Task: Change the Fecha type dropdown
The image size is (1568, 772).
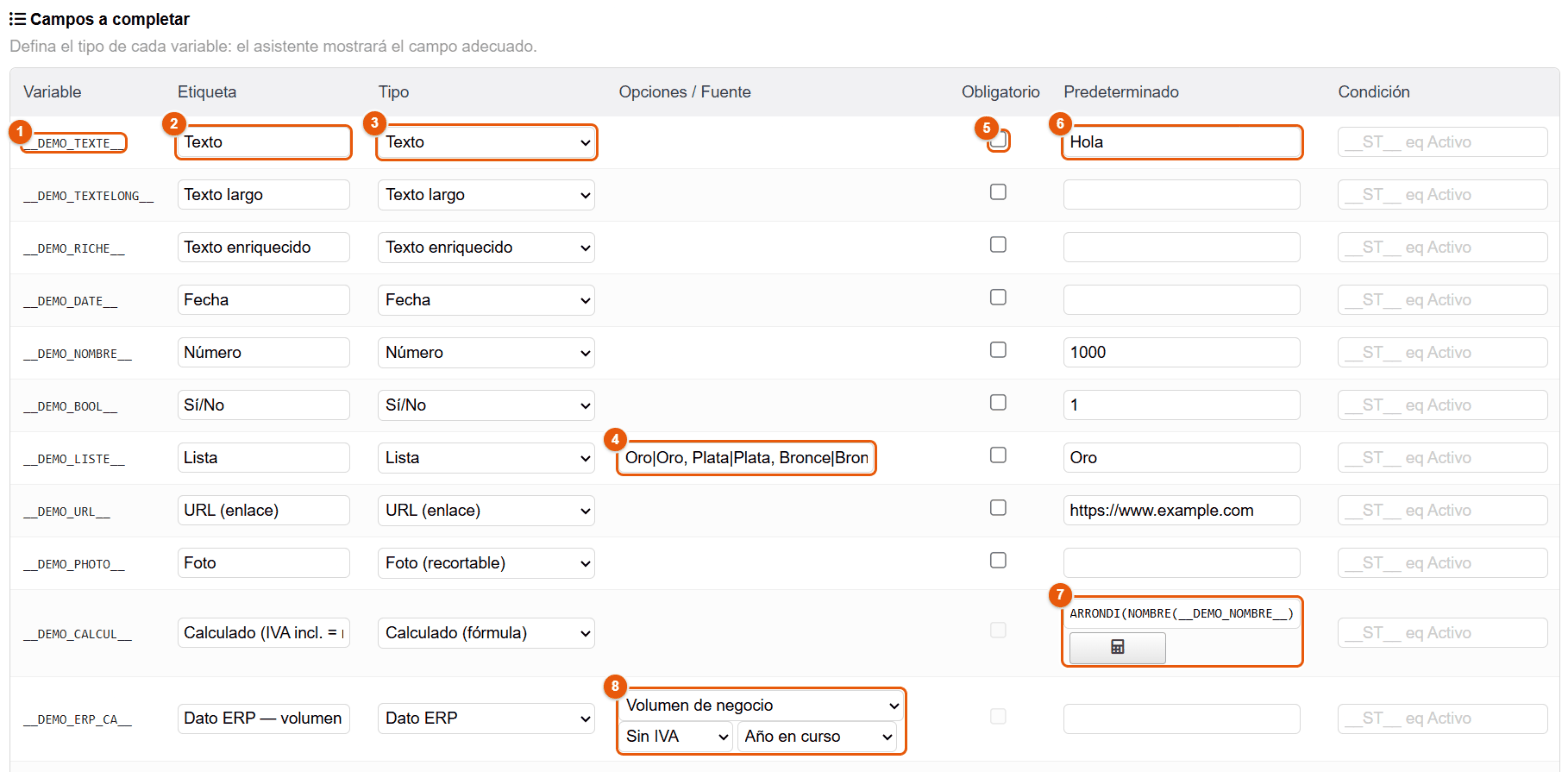Action: [x=486, y=300]
